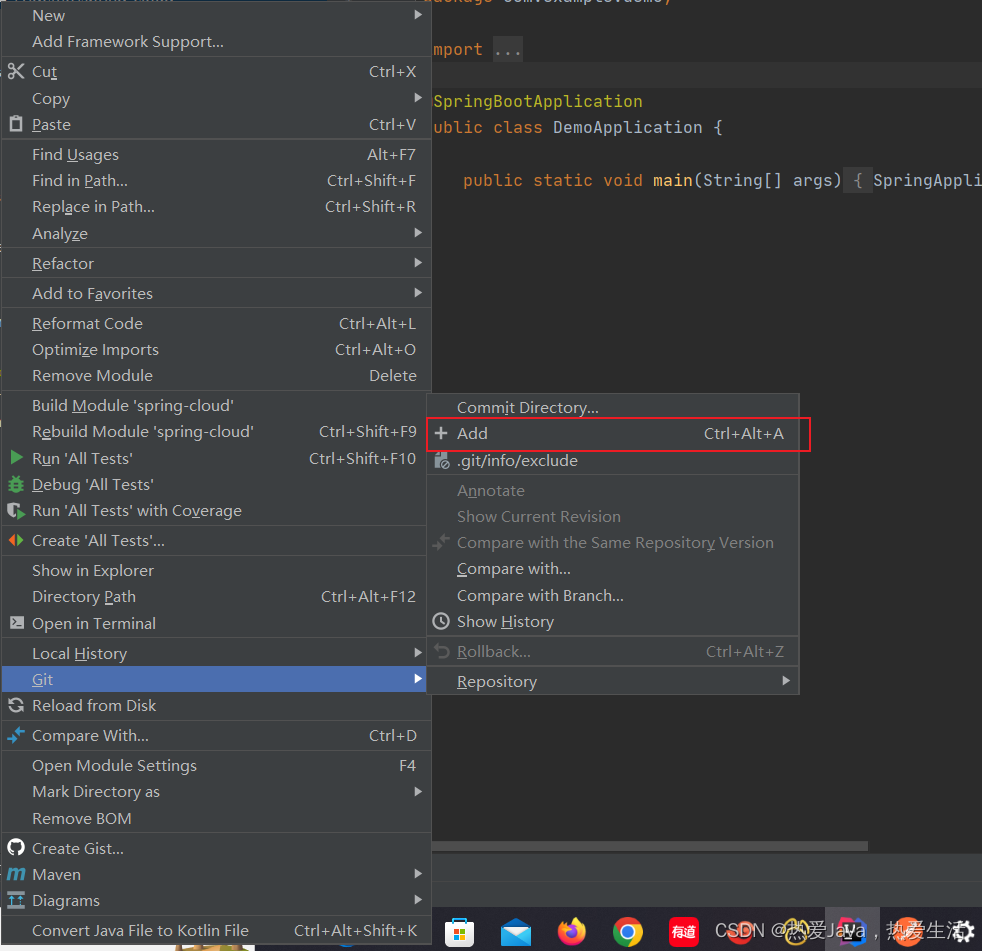Image resolution: width=982 pixels, height=951 pixels.
Task: Click the Paste clipboard icon
Action: (x=16, y=124)
